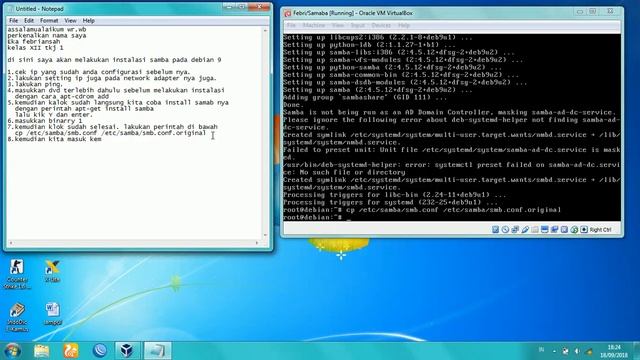Click the VirtualBox display settings indicator
The width and height of the screenshot is (640, 360).
point(544,230)
